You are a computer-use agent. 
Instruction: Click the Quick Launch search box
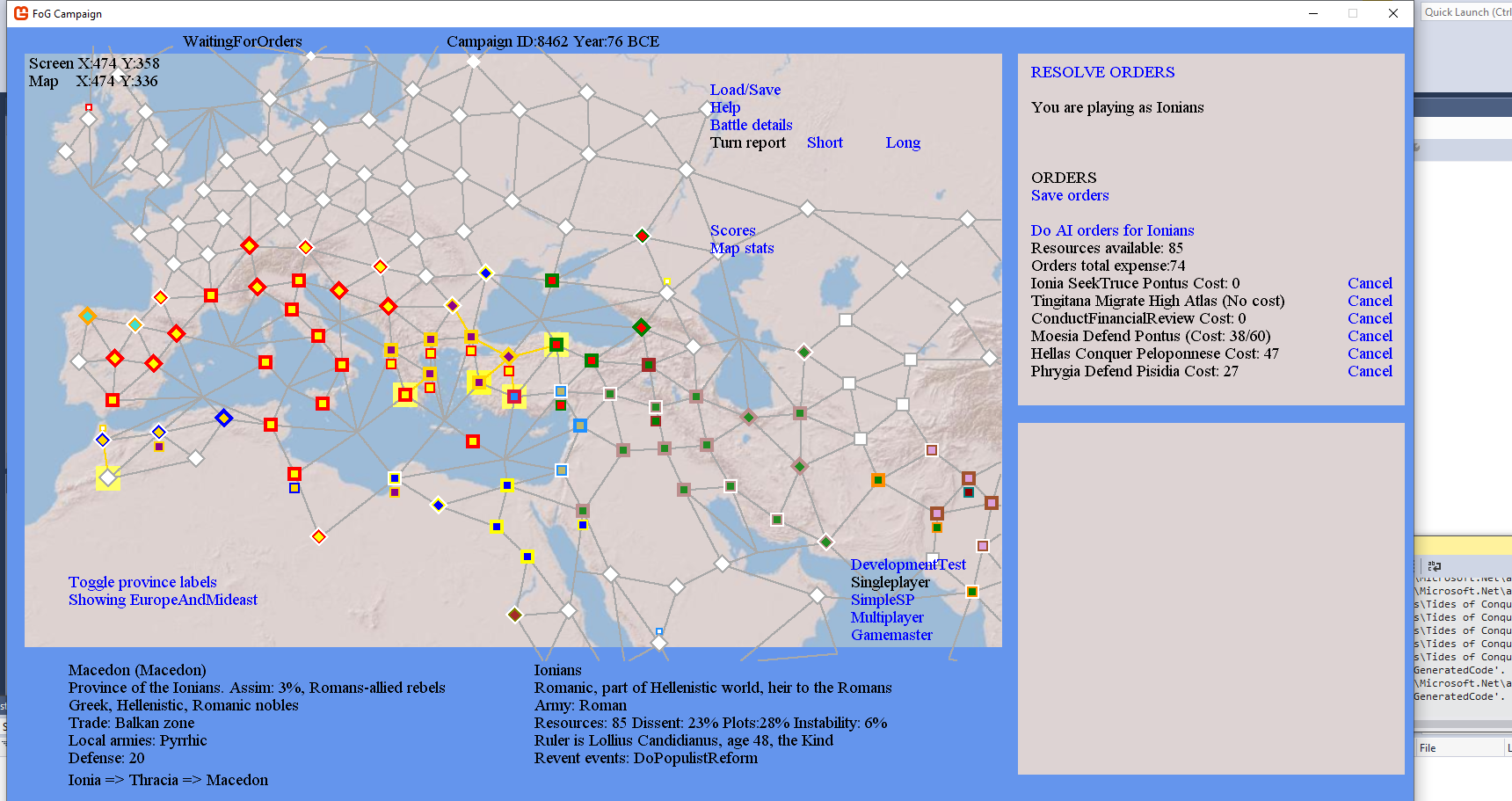[x=1465, y=12]
